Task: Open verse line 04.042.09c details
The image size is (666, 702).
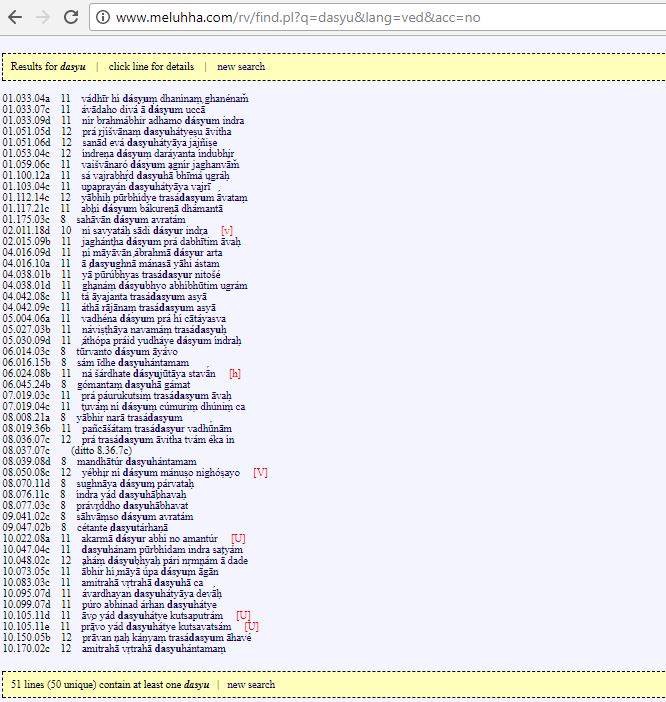Action: tap(120, 307)
